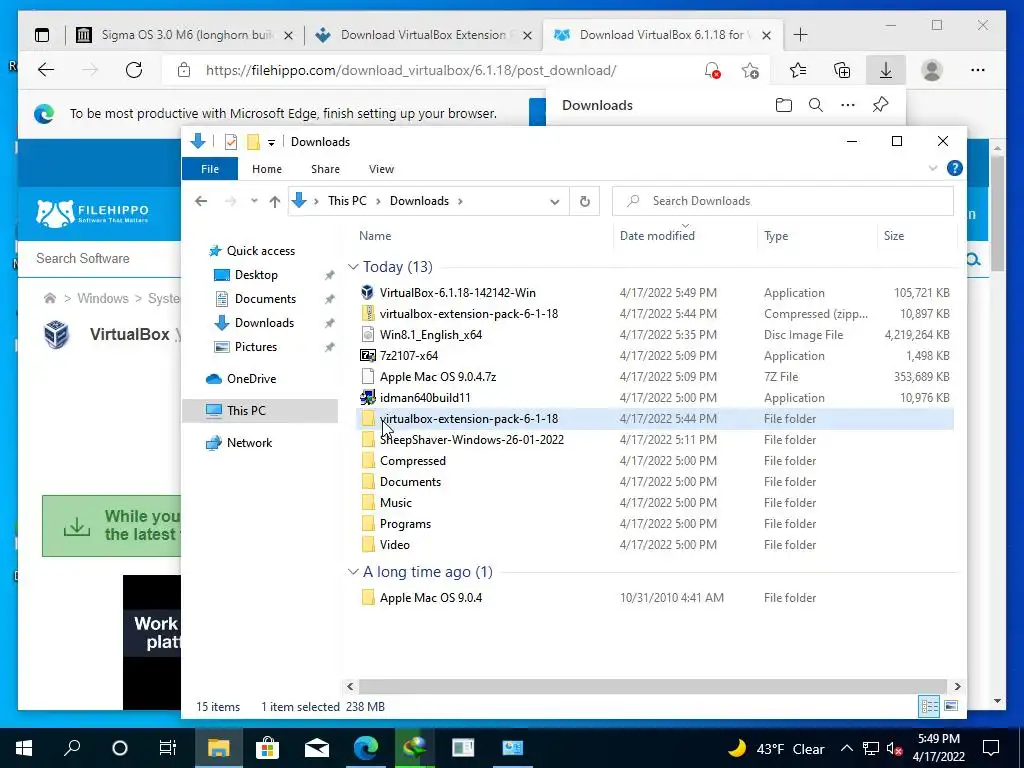Select OneDrive in navigation pane

tap(251, 379)
